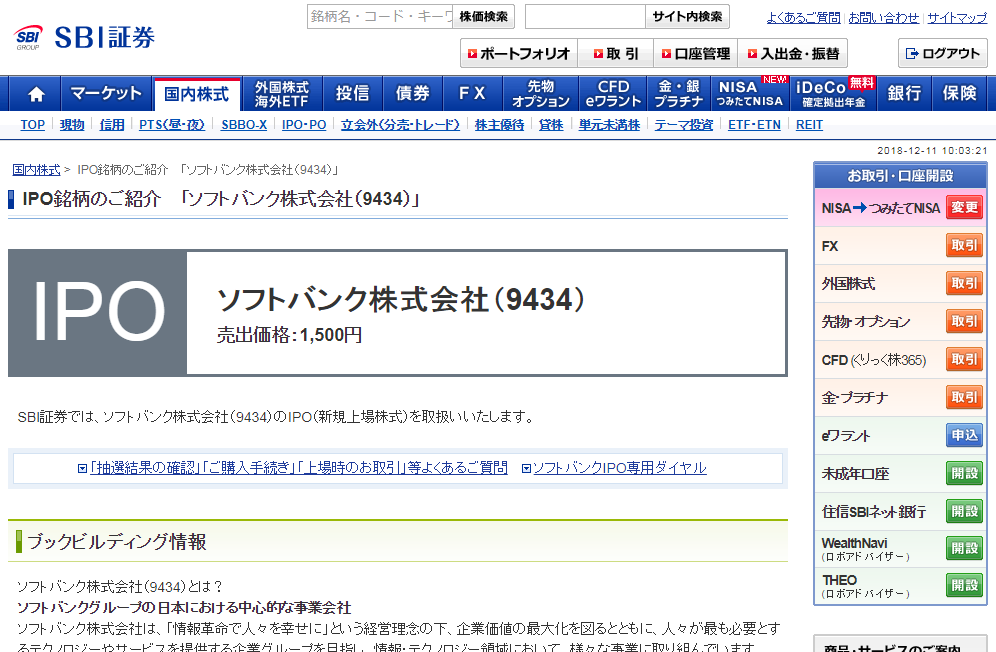The image size is (996, 652).
Task: Select the CFD eワラント tab
Action: 613,94
